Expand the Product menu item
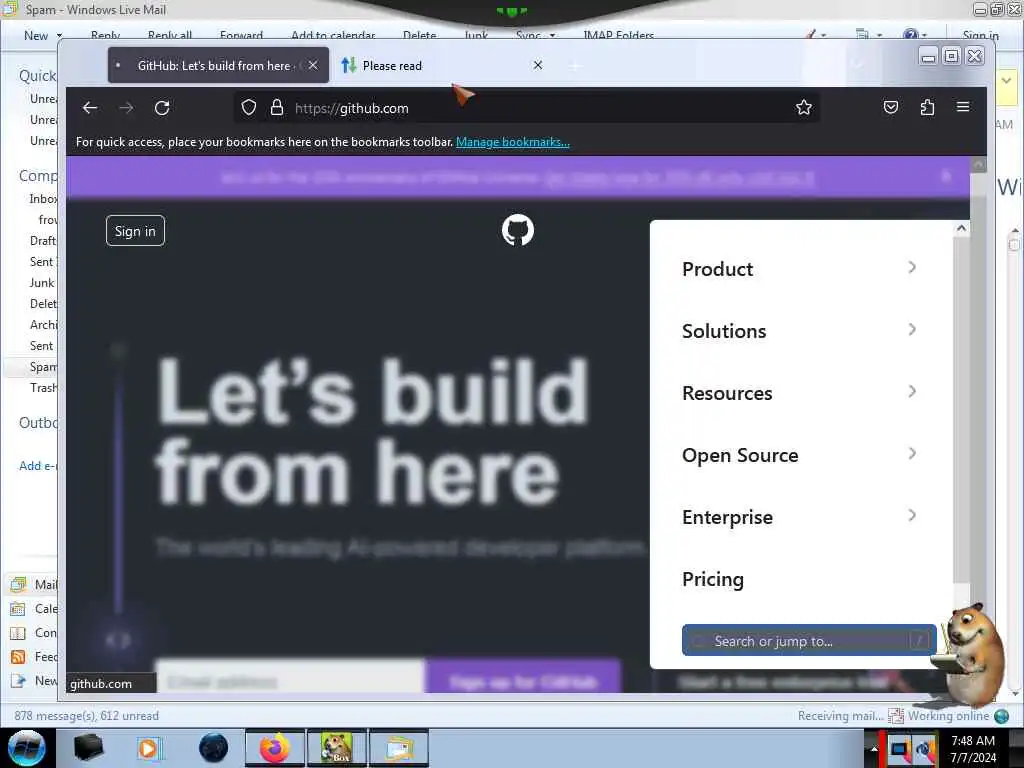The width and height of the screenshot is (1024, 768). (799, 268)
